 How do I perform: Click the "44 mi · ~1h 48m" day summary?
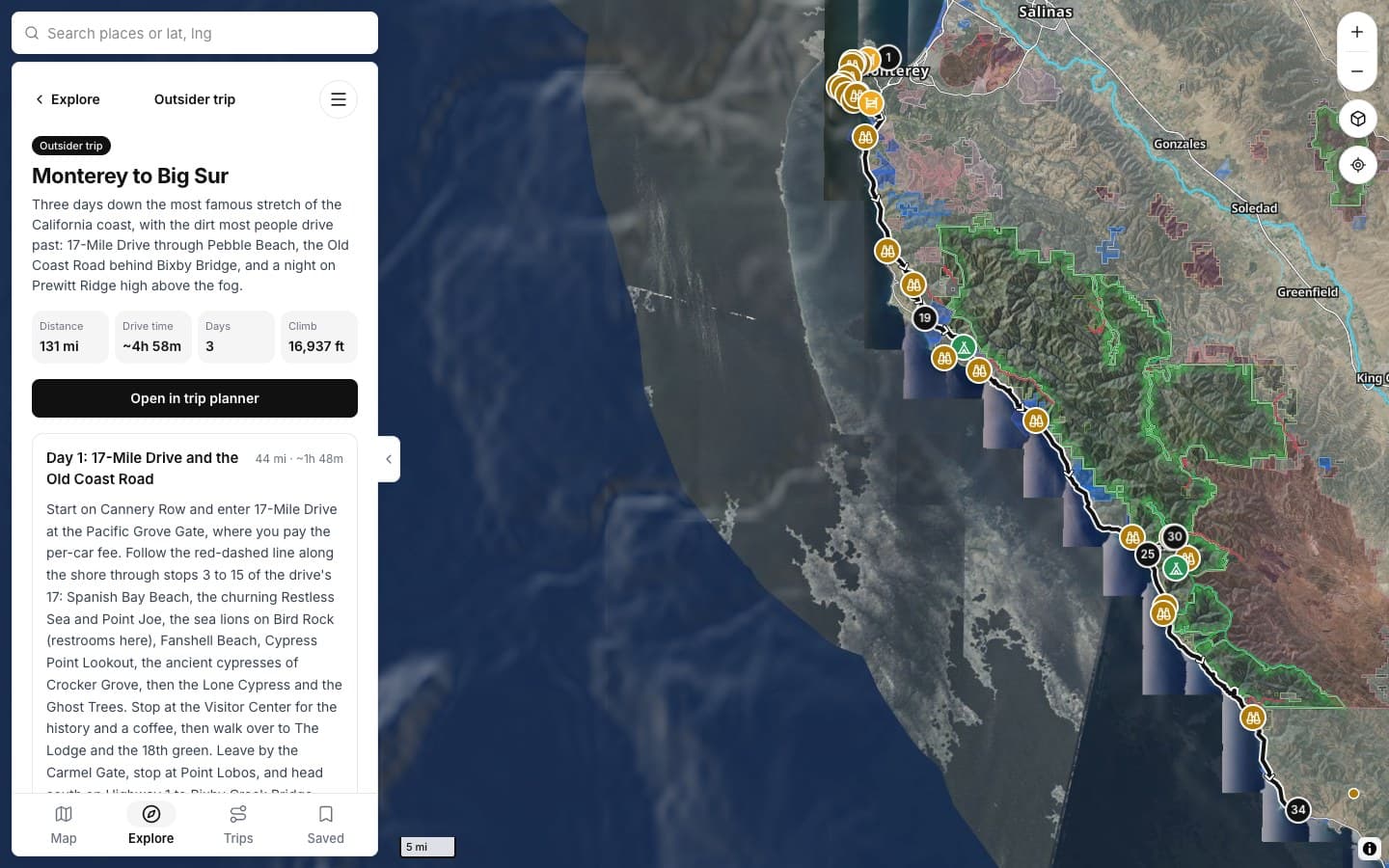299,459
